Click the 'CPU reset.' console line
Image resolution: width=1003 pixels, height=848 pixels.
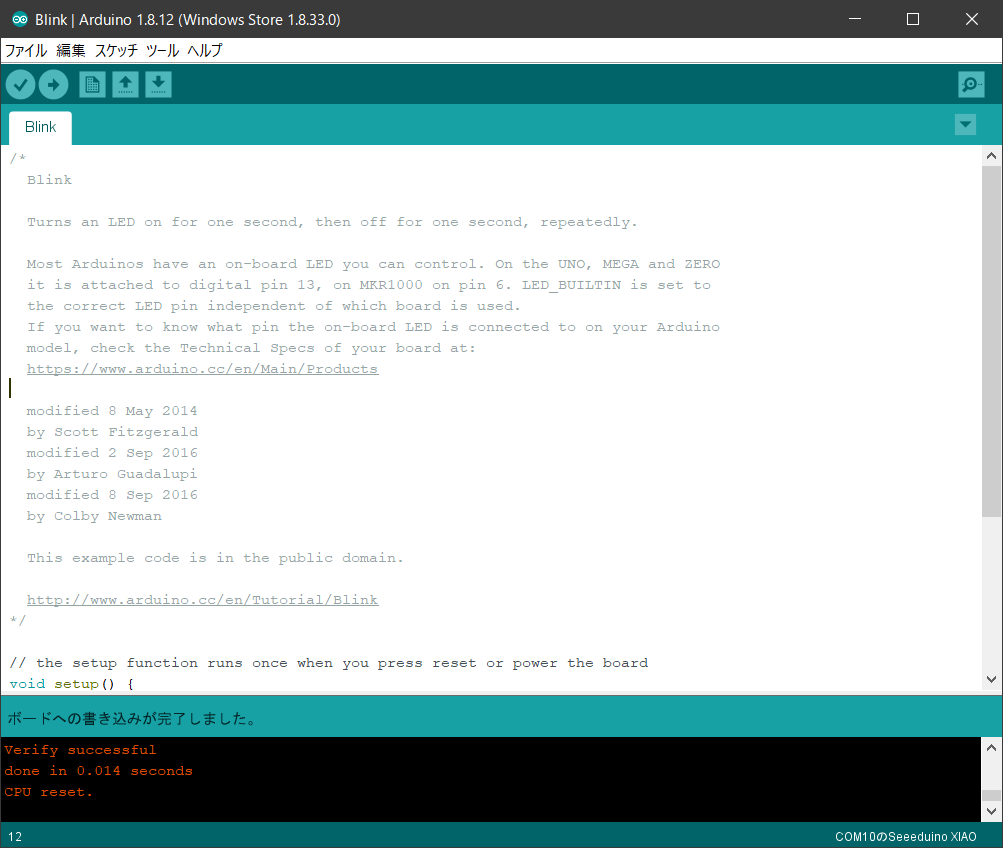pyautogui.click(x=48, y=792)
